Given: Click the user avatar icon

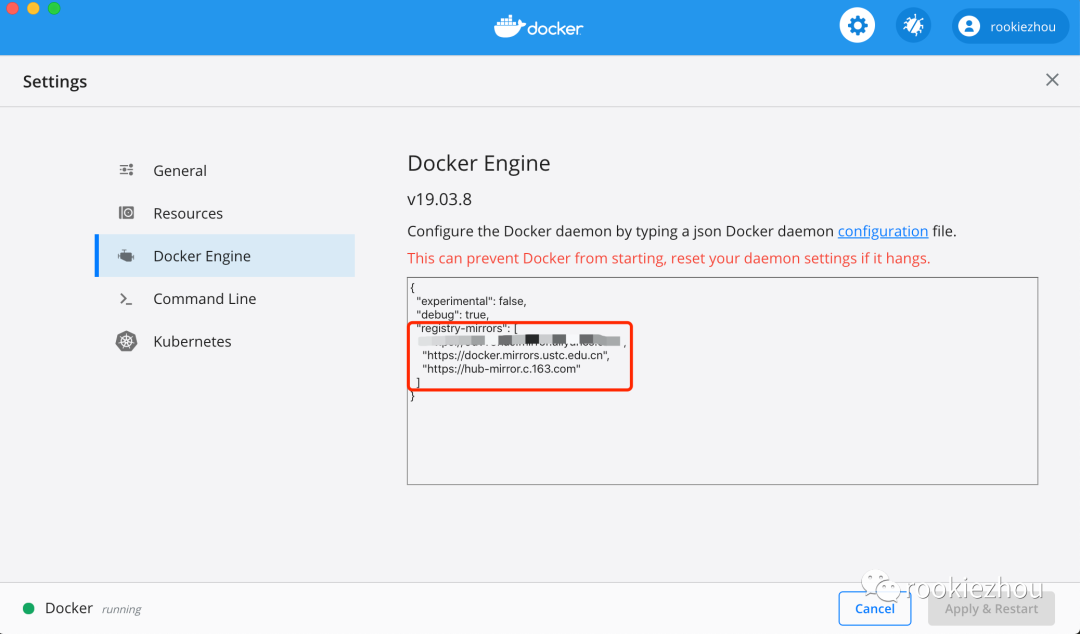Looking at the screenshot, I should pyautogui.click(x=968, y=27).
